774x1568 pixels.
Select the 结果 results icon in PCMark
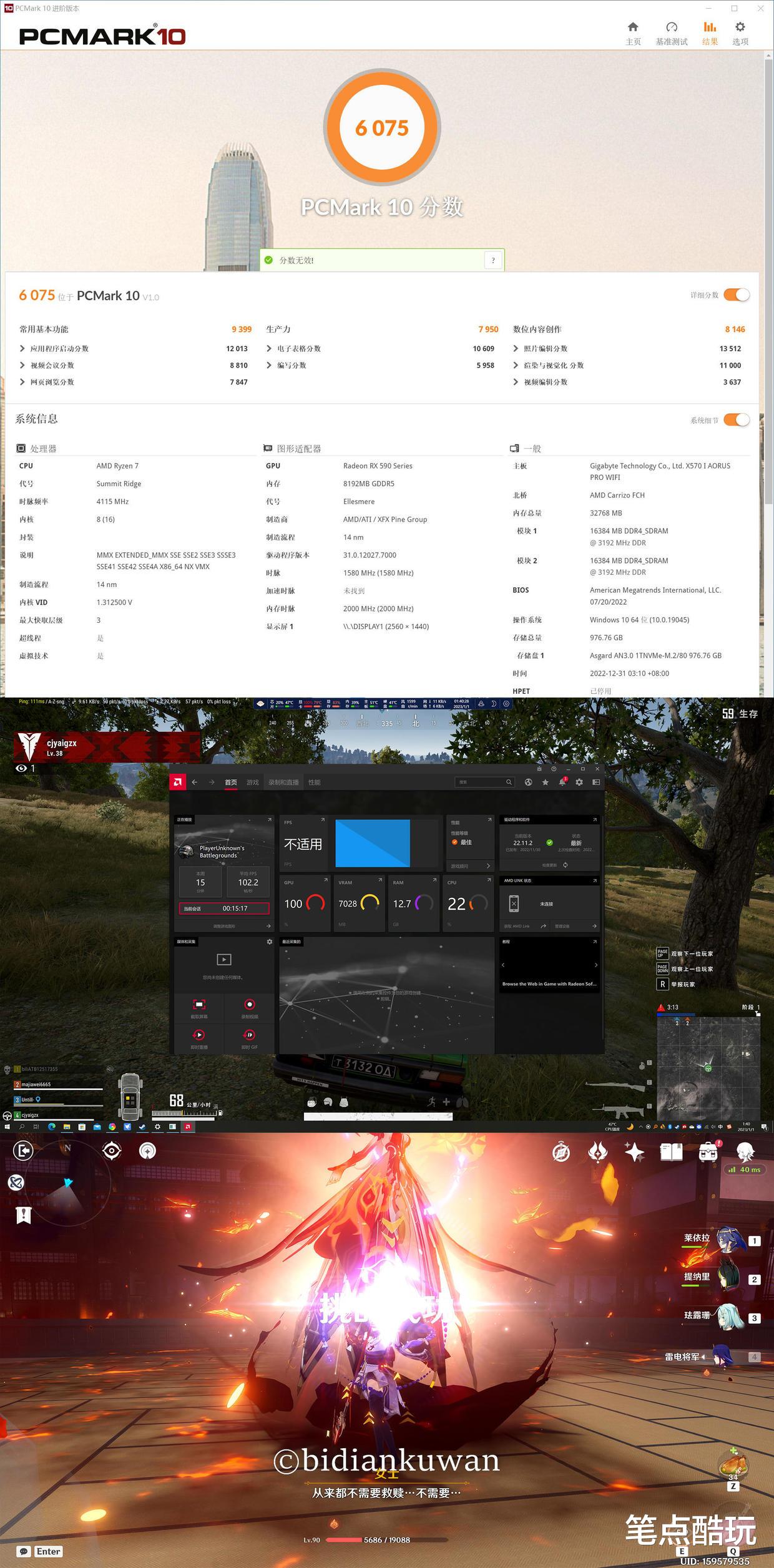coord(710,33)
